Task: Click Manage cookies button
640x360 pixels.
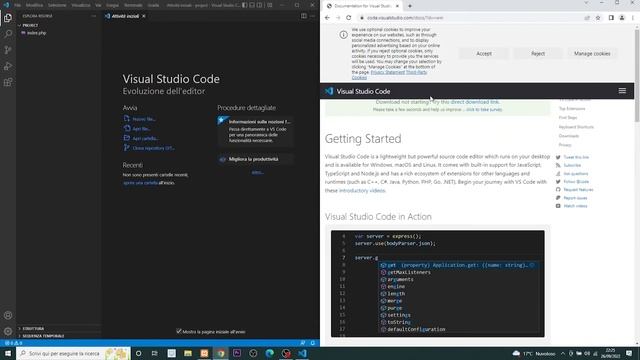Action: (592, 53)
